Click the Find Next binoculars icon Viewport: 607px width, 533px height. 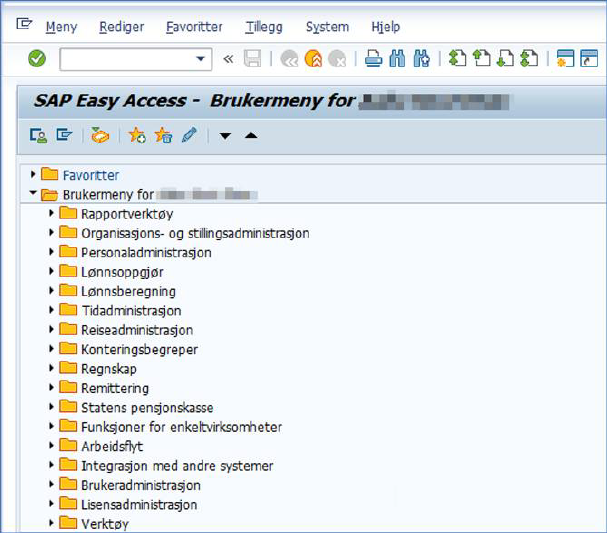[x=422, y=59]
